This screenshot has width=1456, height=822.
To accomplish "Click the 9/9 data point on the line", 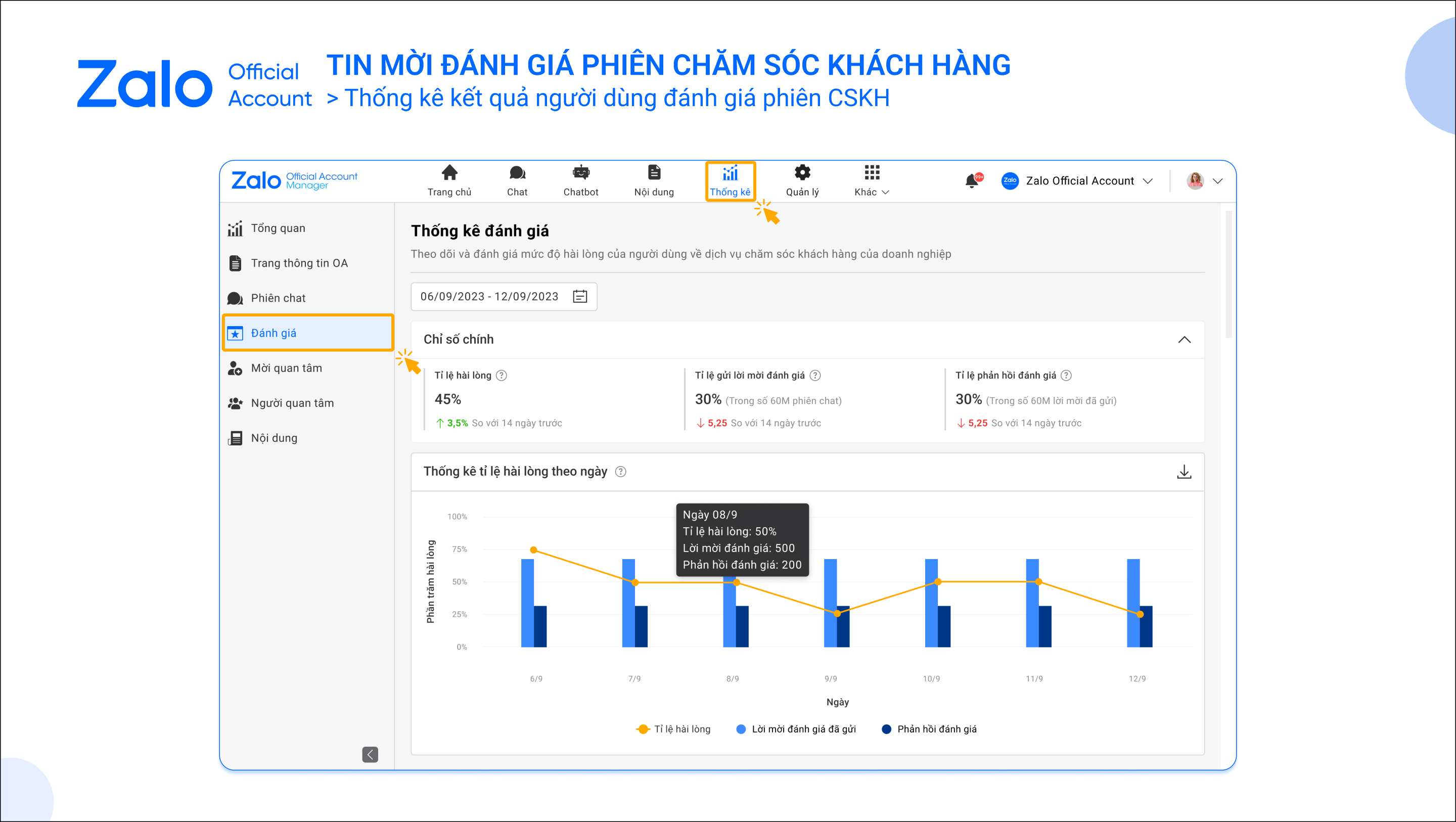I will click(837, 614).
